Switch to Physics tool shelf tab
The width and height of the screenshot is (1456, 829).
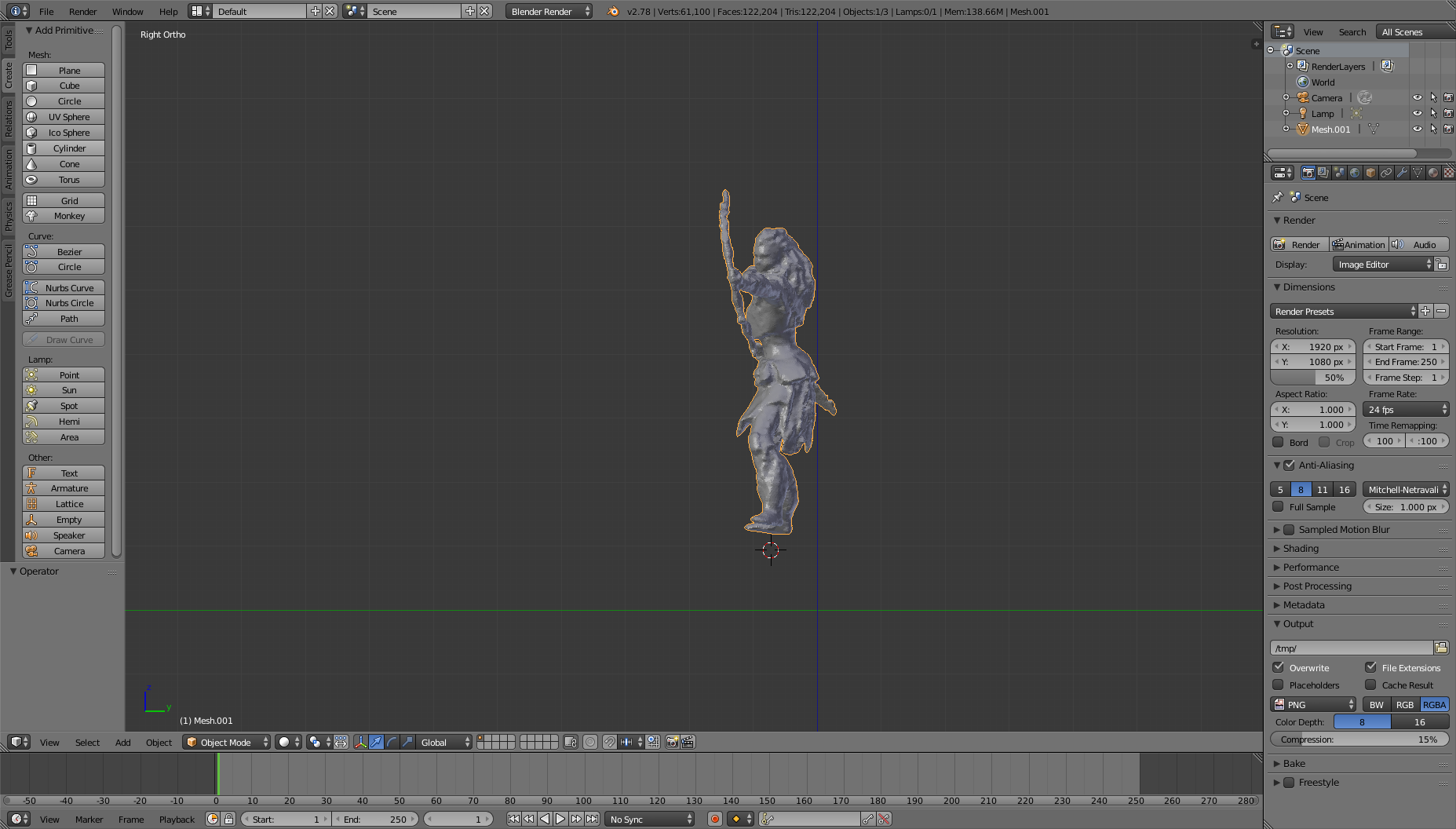pyautogui.click(x=9, y=215)
